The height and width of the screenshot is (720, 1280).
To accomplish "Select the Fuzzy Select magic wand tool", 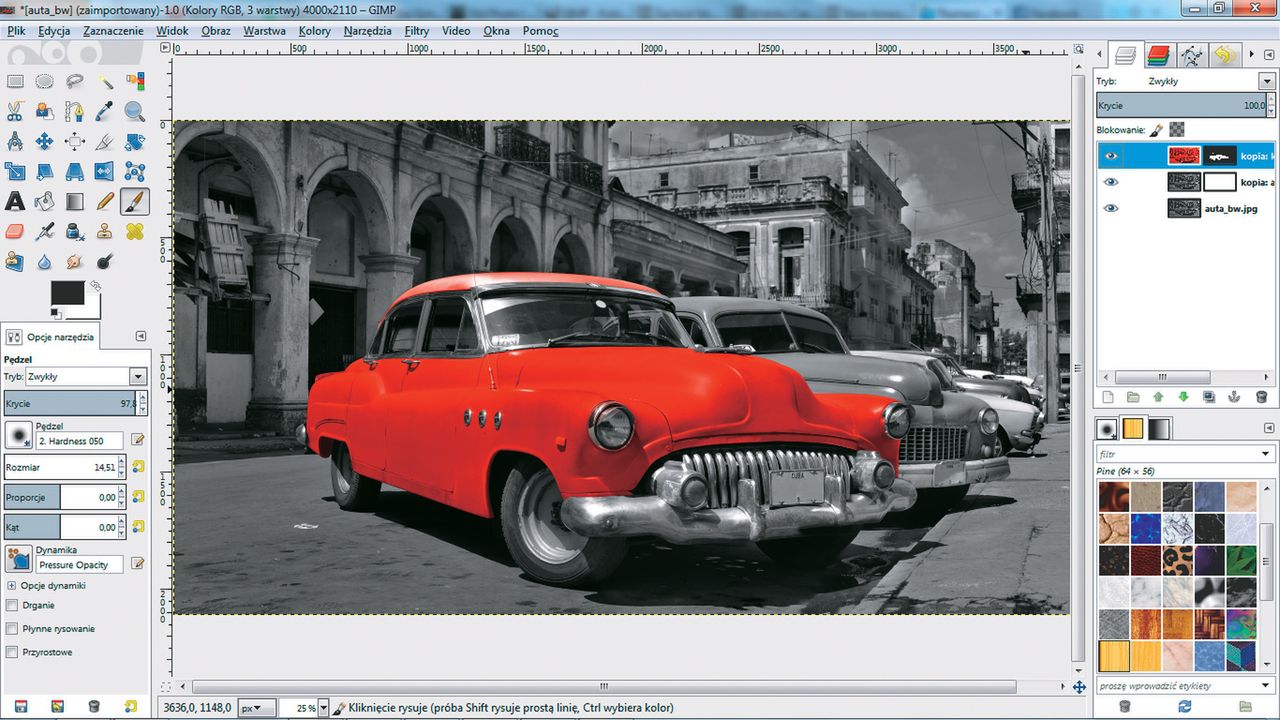I will point(105,82).
